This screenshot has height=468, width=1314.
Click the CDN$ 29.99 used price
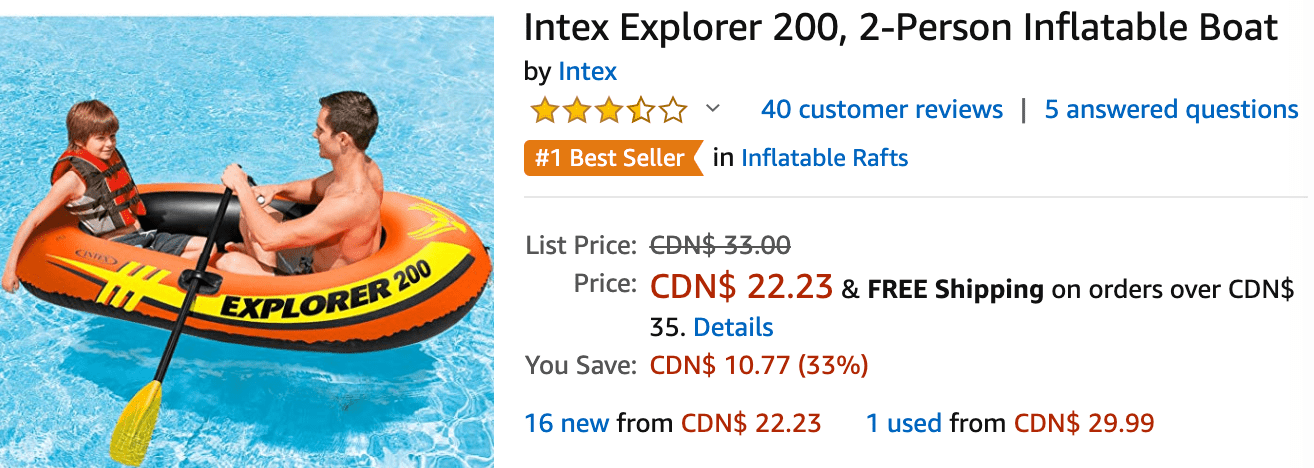pyautogui.click(x=1084, y=423)
